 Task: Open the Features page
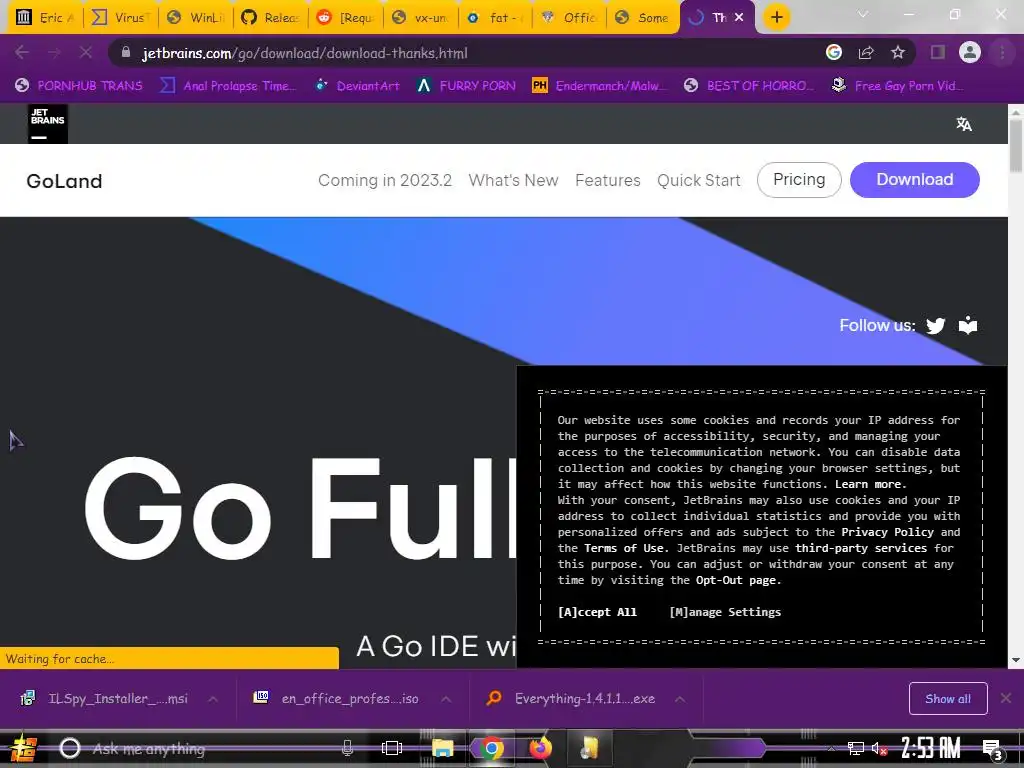607,180
